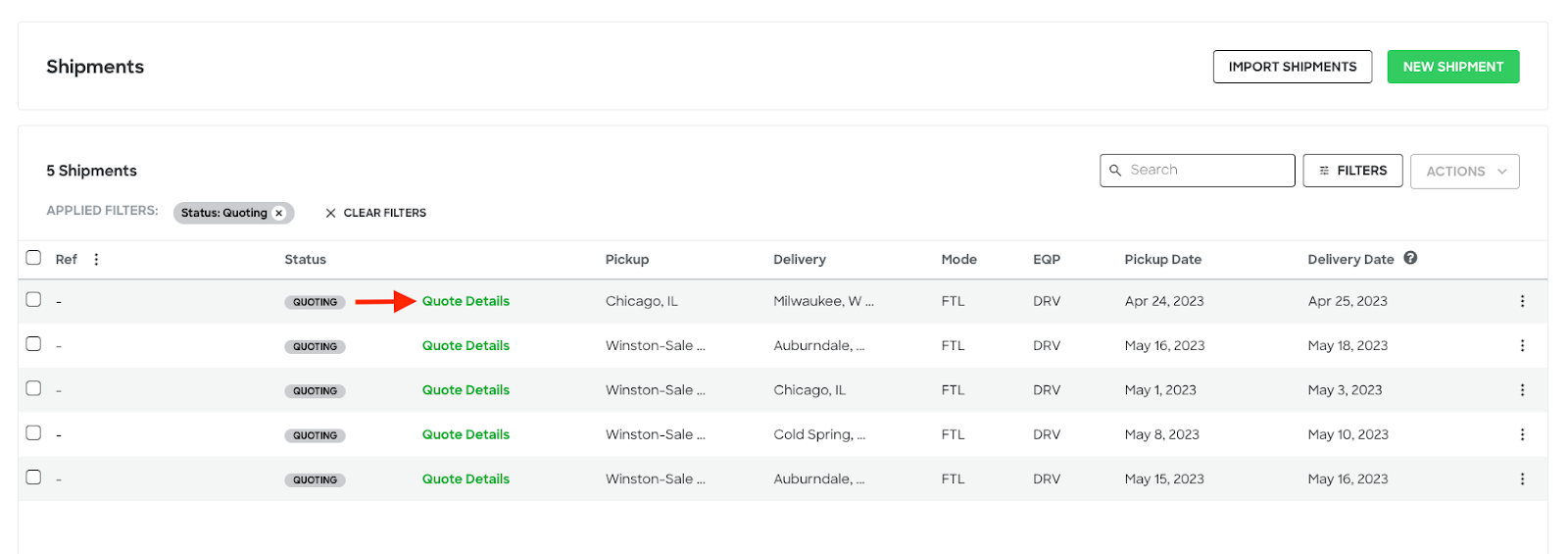Tick the select-all checkbox in the table header
The height and width of the screenshot is (554, 1568).
[33, 258]
